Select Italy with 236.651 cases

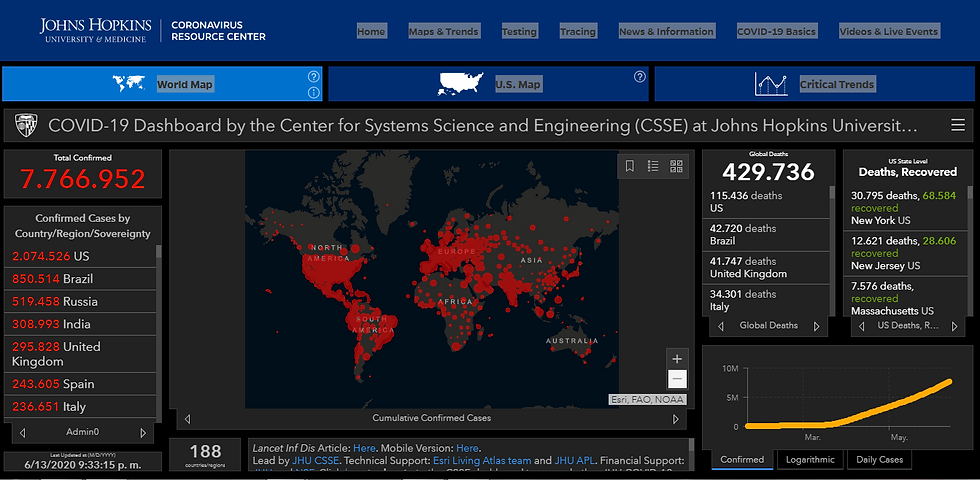click(80, 406)
